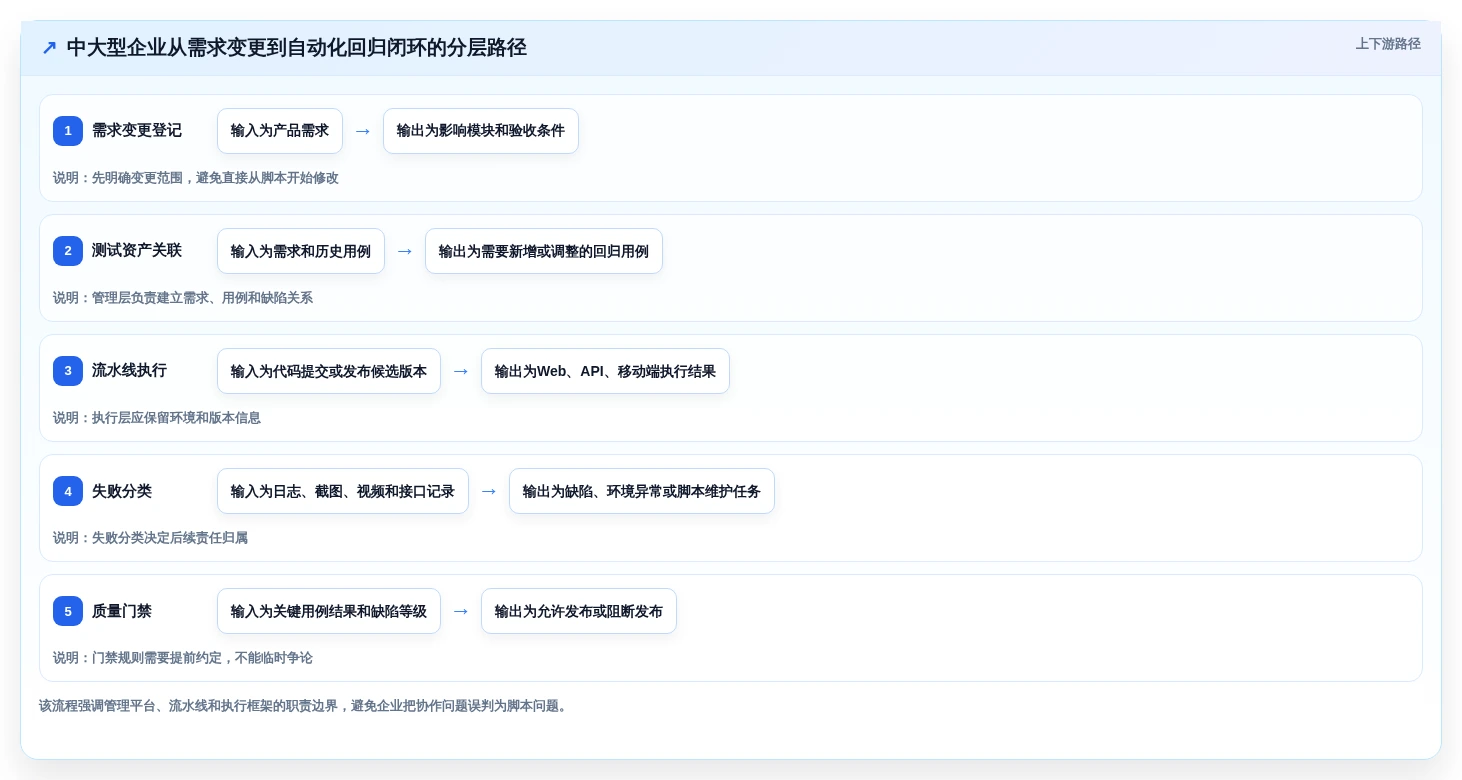Click the note 说明：失败分类决定后续责任归属
This screenshot has width=1462, height=780.
tap(150, 538)
